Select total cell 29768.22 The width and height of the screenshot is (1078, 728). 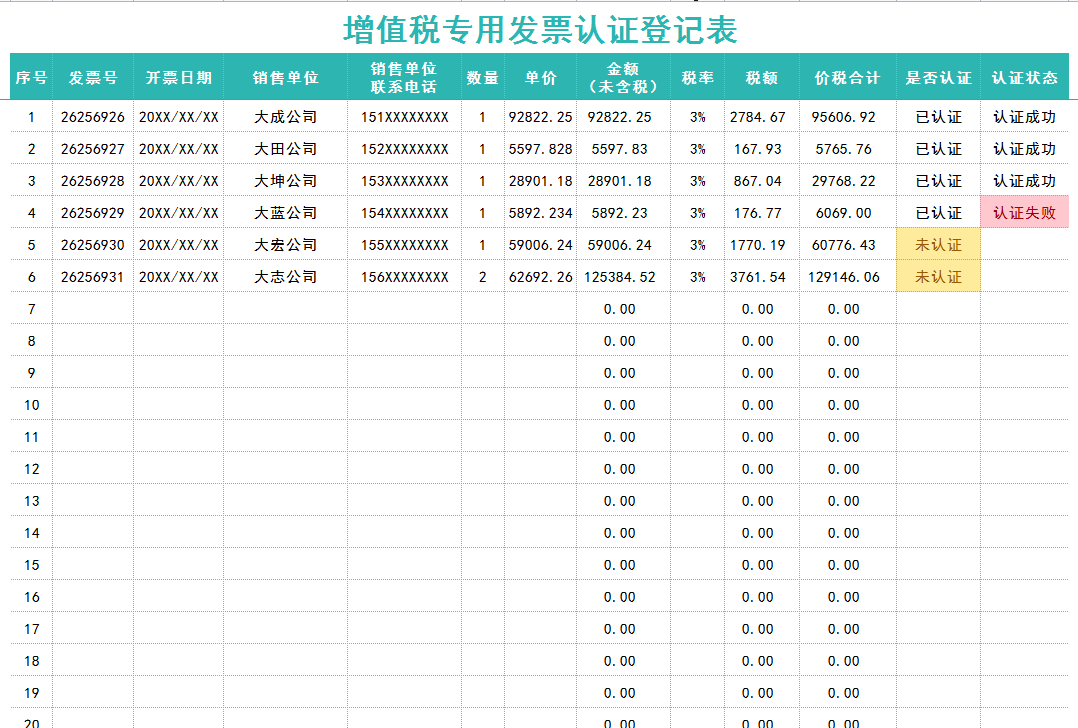[848, 181]
